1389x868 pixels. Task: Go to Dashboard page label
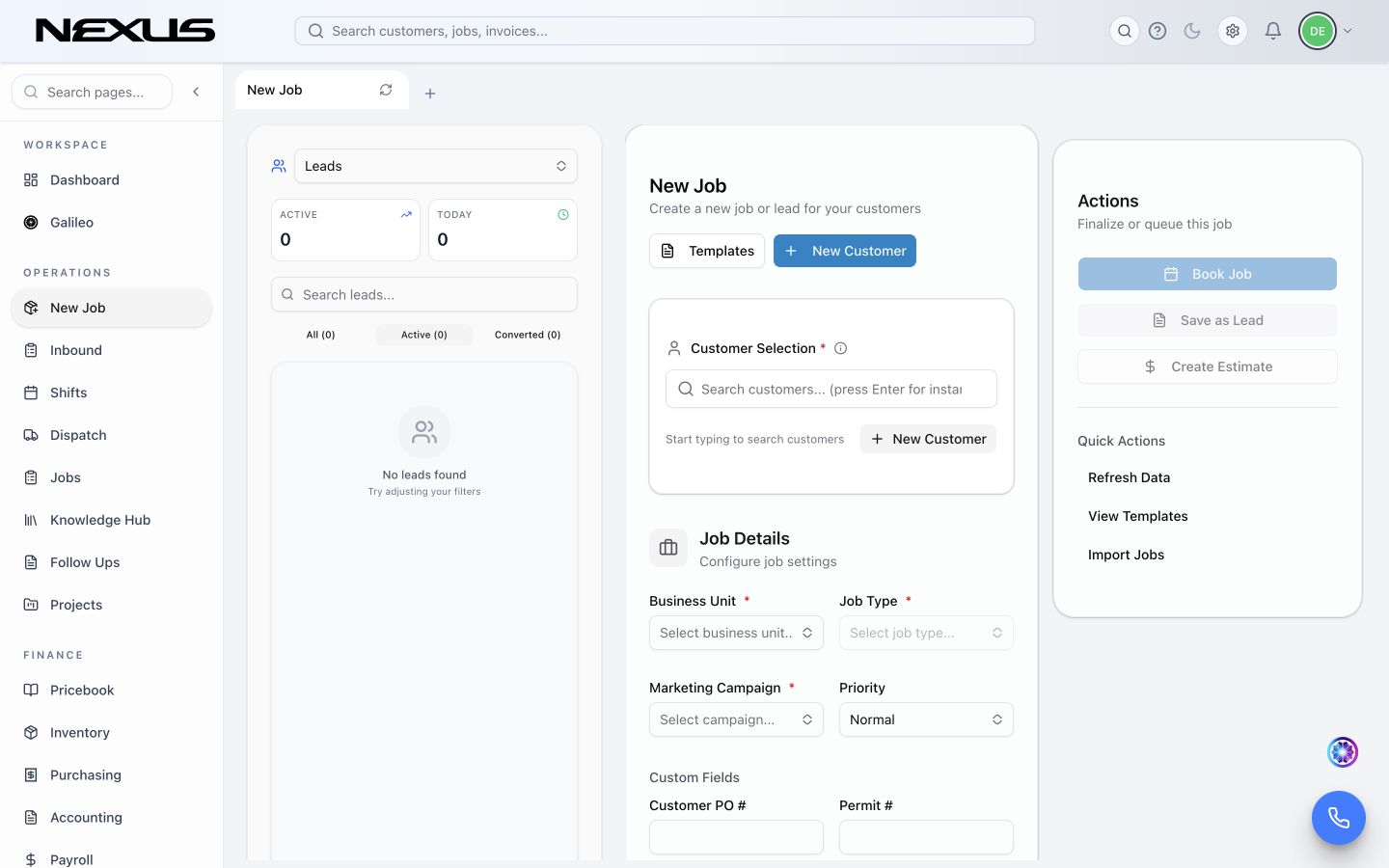pos(85,180)
